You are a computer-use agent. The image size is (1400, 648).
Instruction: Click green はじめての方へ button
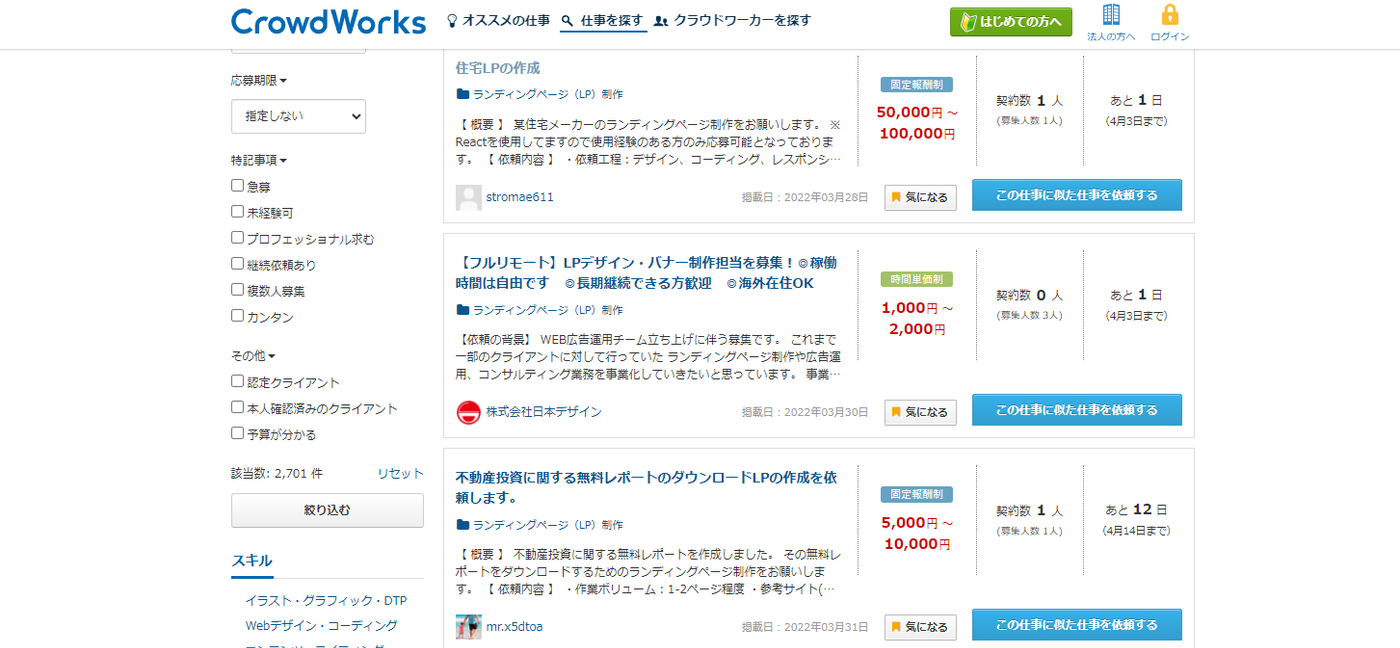(1011, 22)
